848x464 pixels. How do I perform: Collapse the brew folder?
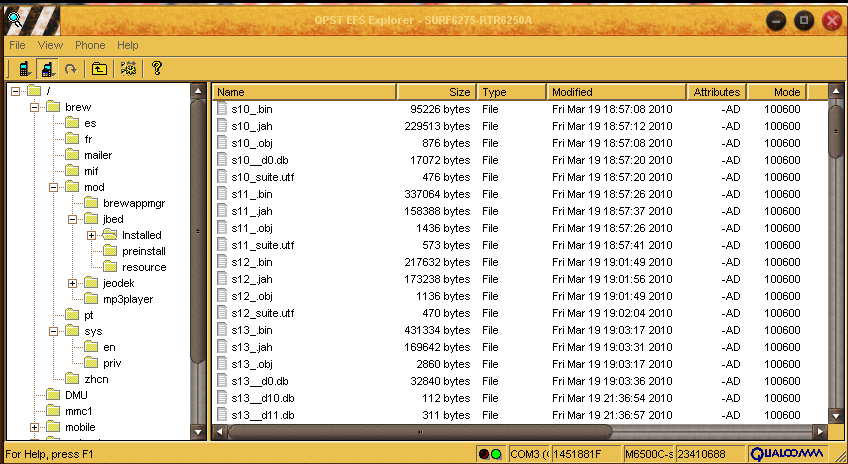(x=34, y=107)
